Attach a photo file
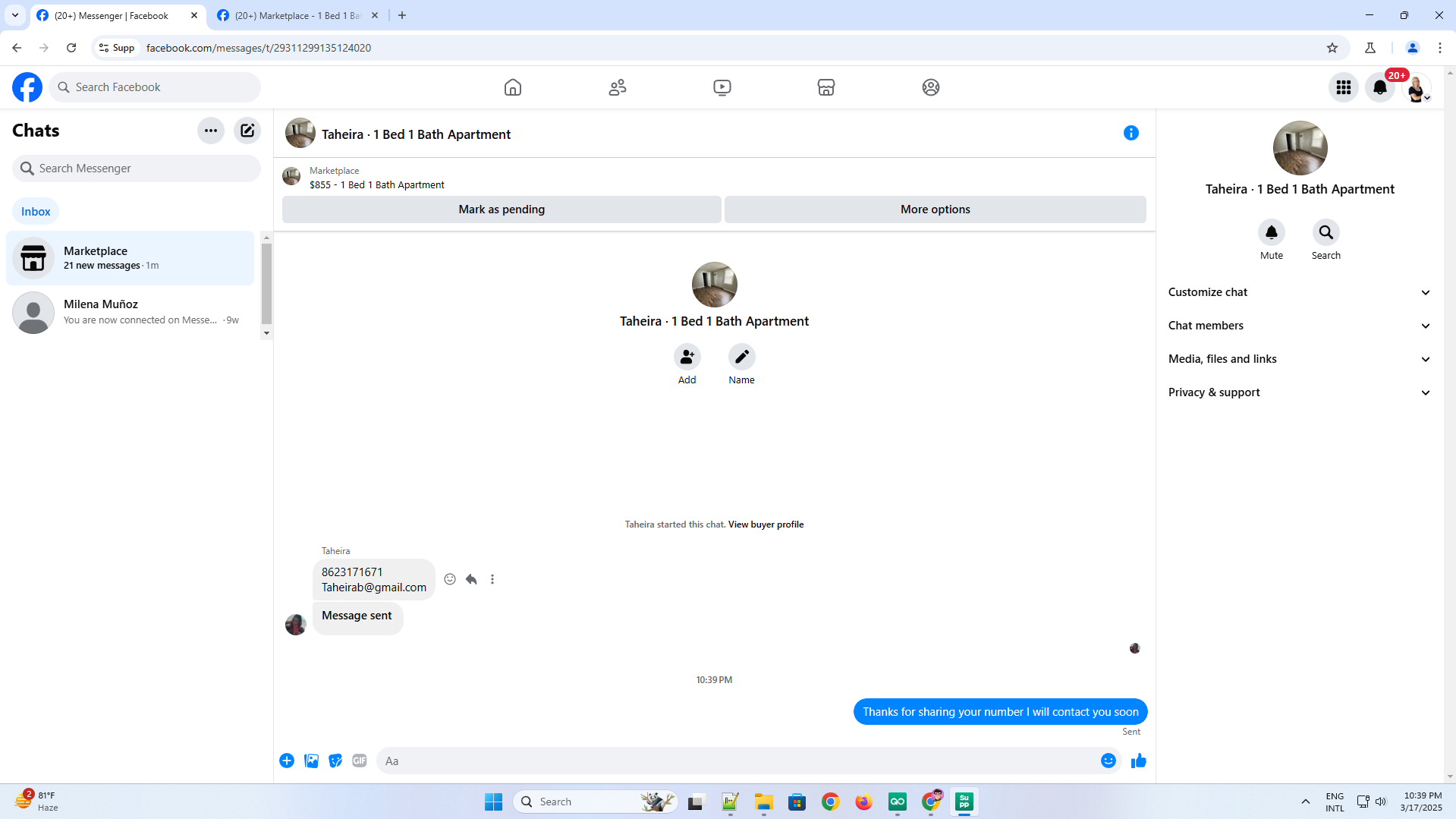This screenshot has height=819, width=1456. [x=311, y=761]
